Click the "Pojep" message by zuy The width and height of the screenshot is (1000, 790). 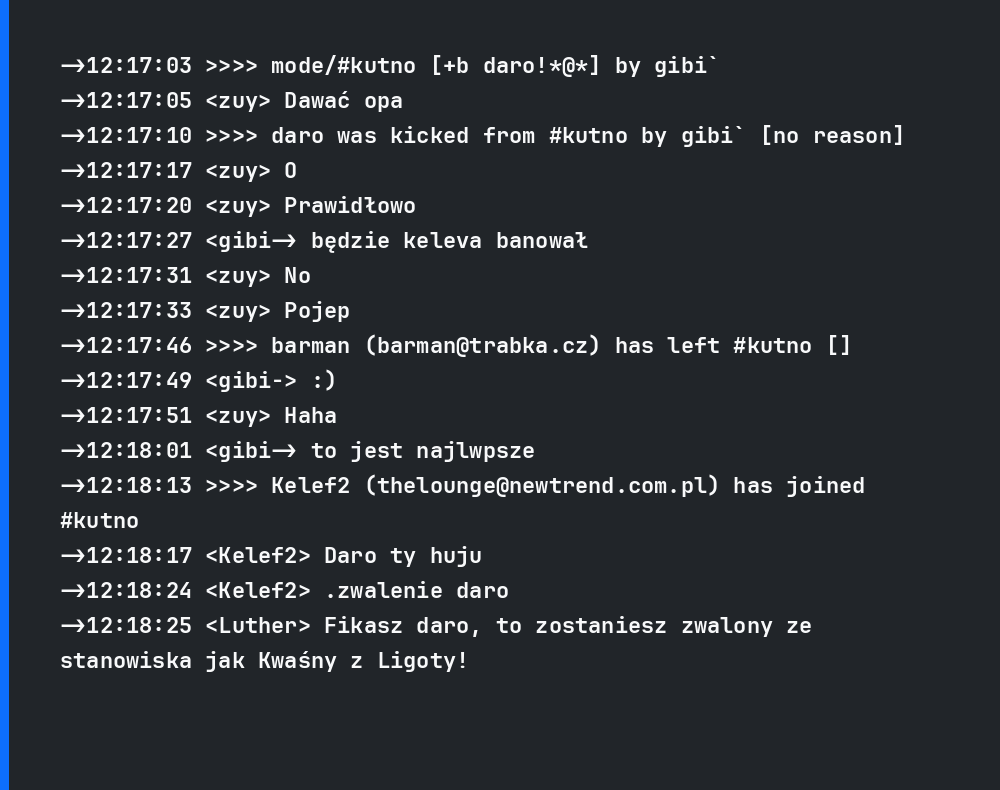pyautogui.click(x=316, y=311)
